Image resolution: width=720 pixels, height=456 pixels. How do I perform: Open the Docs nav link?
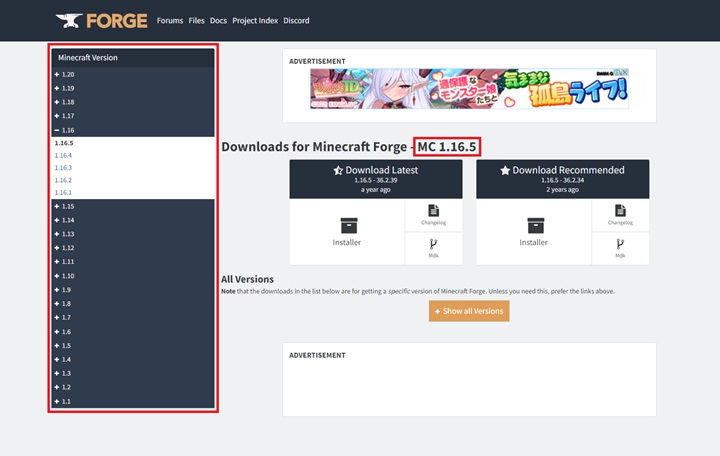click(218, 21)
